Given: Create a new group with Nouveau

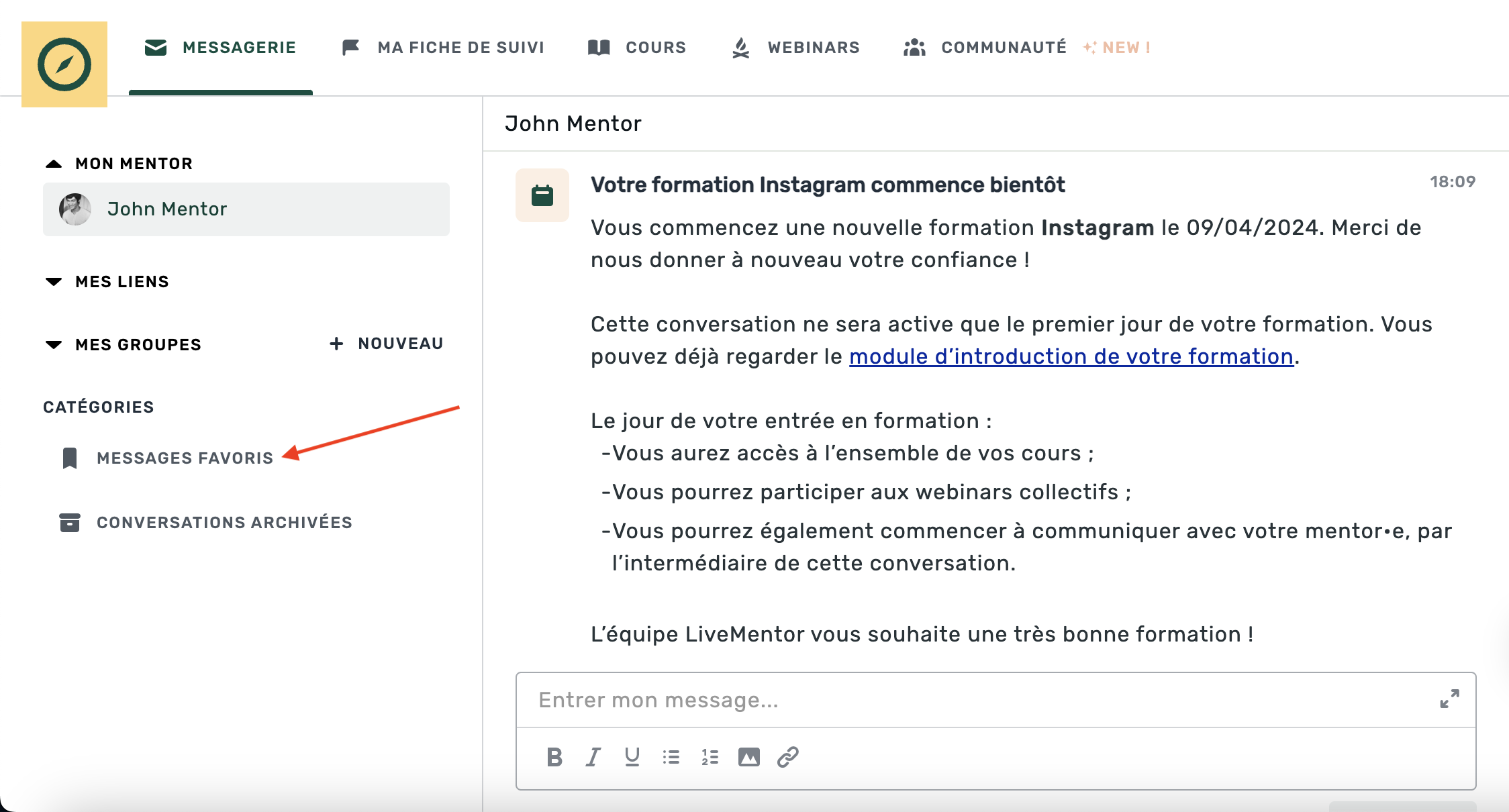Looking at the screenshot, I should (387, 344).
